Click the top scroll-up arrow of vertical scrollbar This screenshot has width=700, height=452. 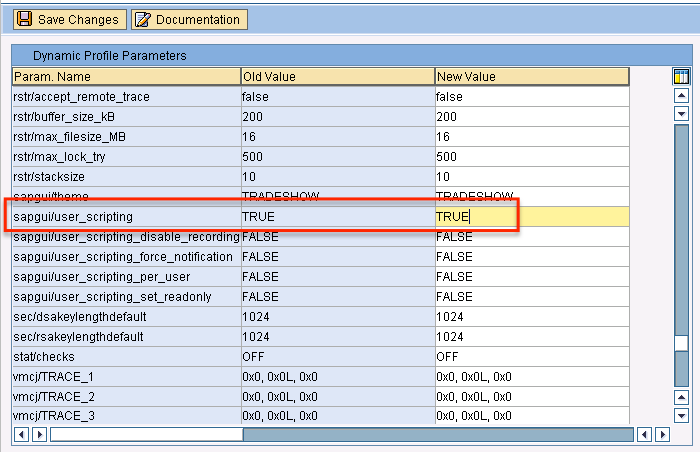coord(682,96)
